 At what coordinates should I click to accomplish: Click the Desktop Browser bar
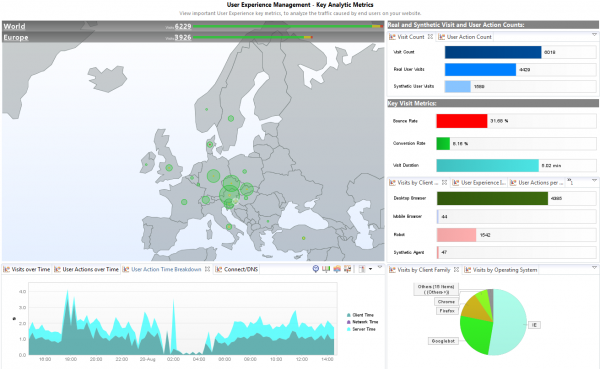tap(492, 198)
